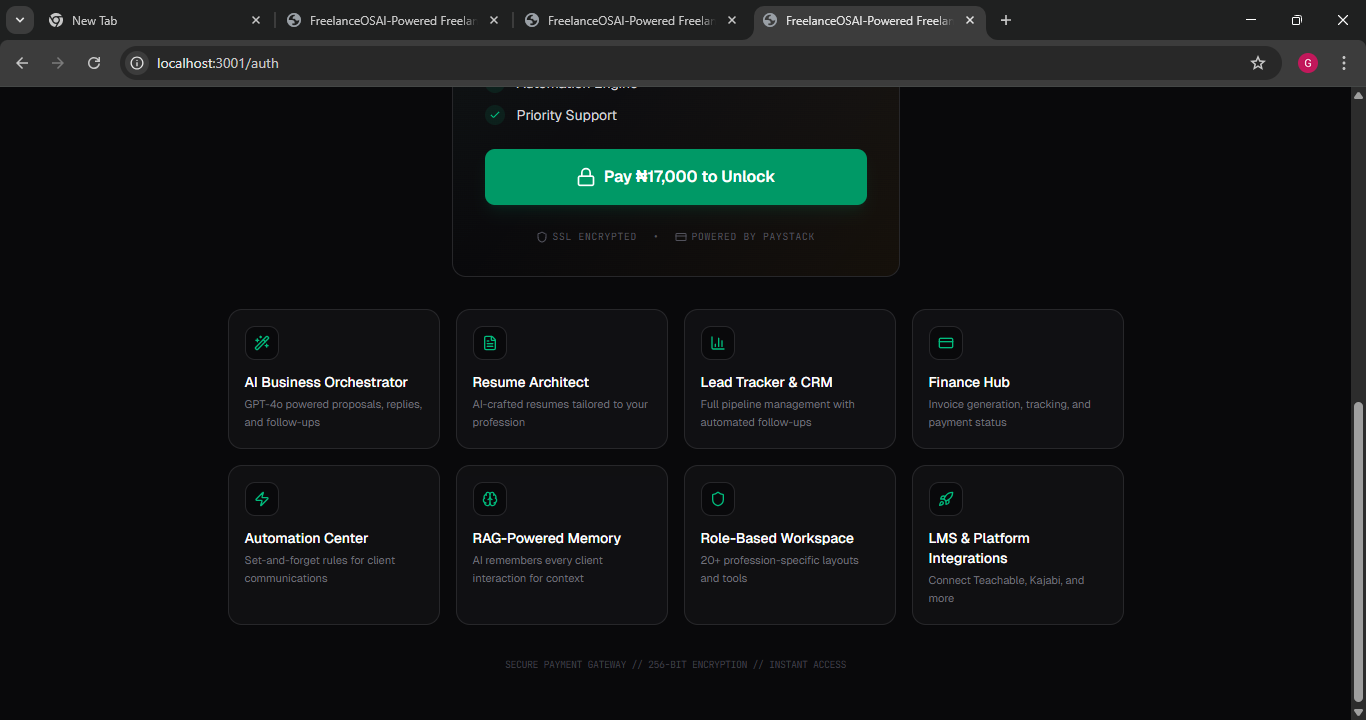Open the Chrome three-dot menu
1366x720 pixels.
click(x=1344, y=63)
